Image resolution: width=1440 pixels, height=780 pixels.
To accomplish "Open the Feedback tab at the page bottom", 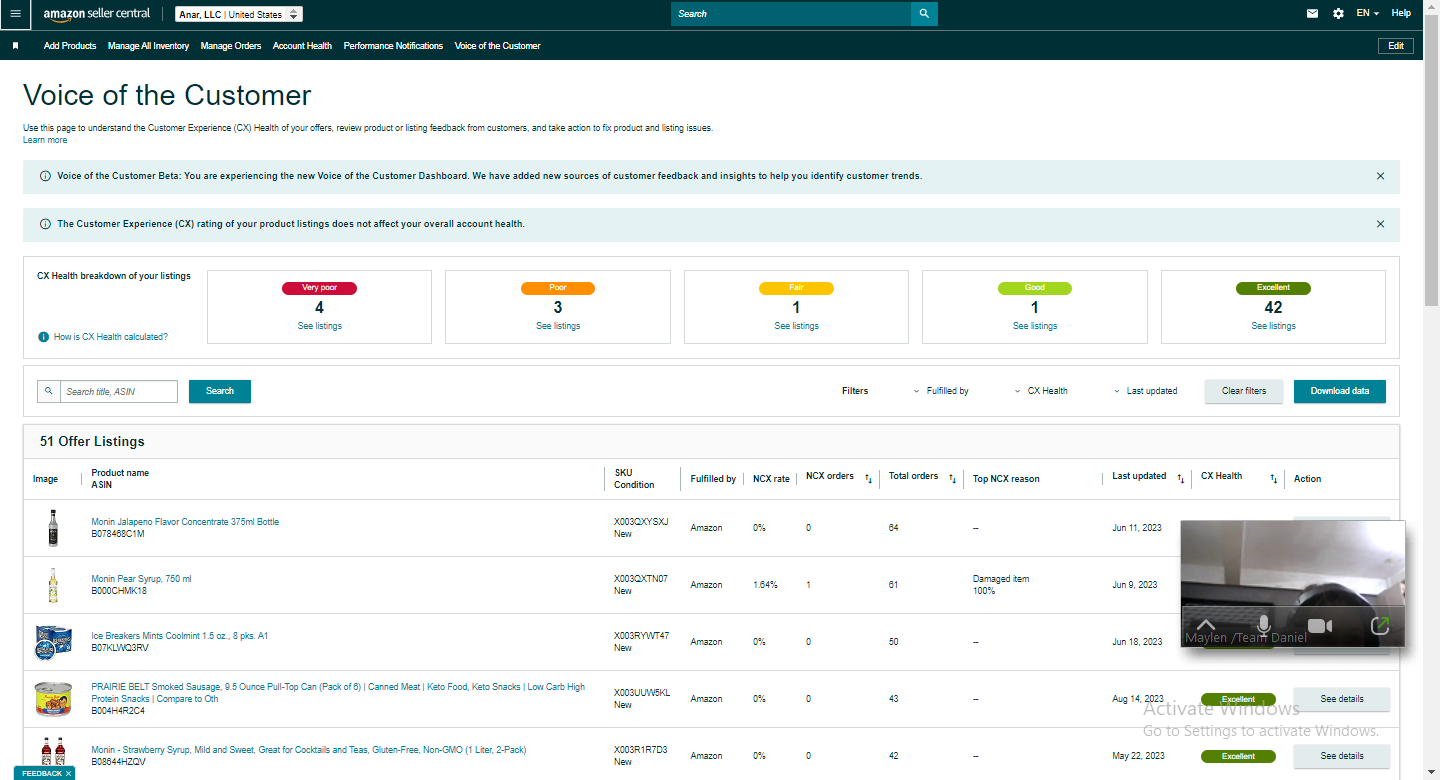I will (42, 774).
